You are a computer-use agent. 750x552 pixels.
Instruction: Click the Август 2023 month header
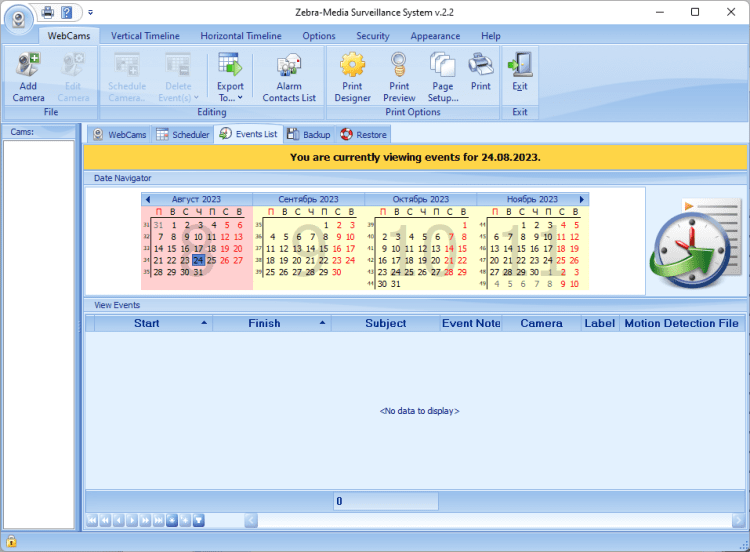[x=196, y=199]
